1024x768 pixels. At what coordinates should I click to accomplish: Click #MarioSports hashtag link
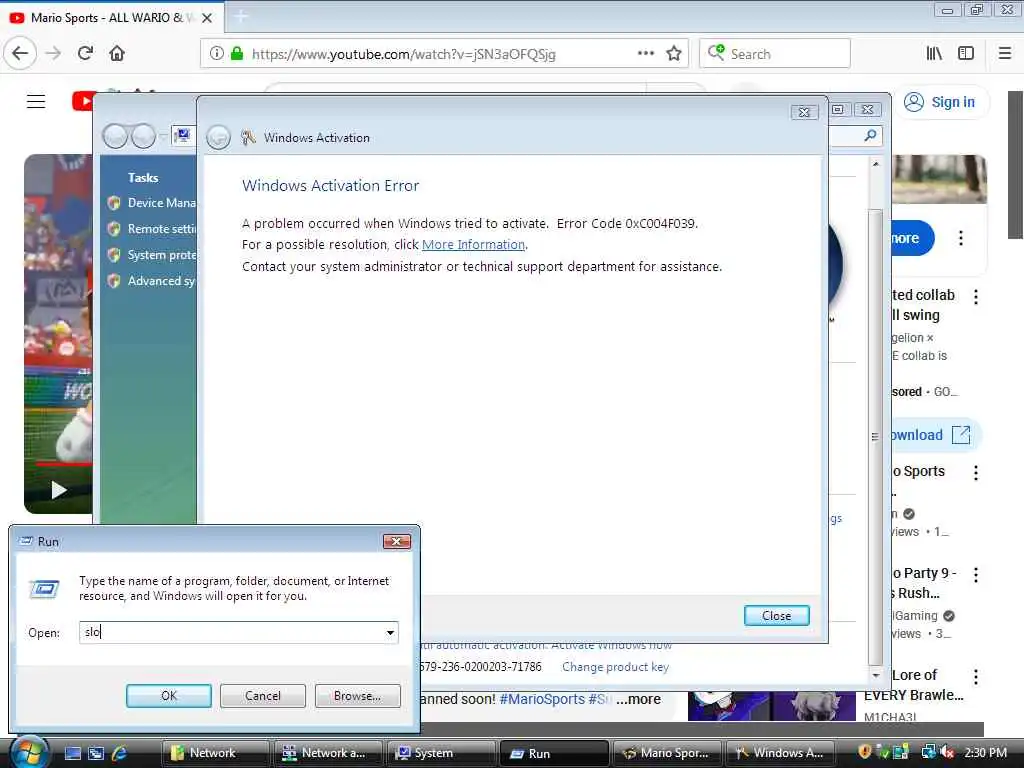542,699
